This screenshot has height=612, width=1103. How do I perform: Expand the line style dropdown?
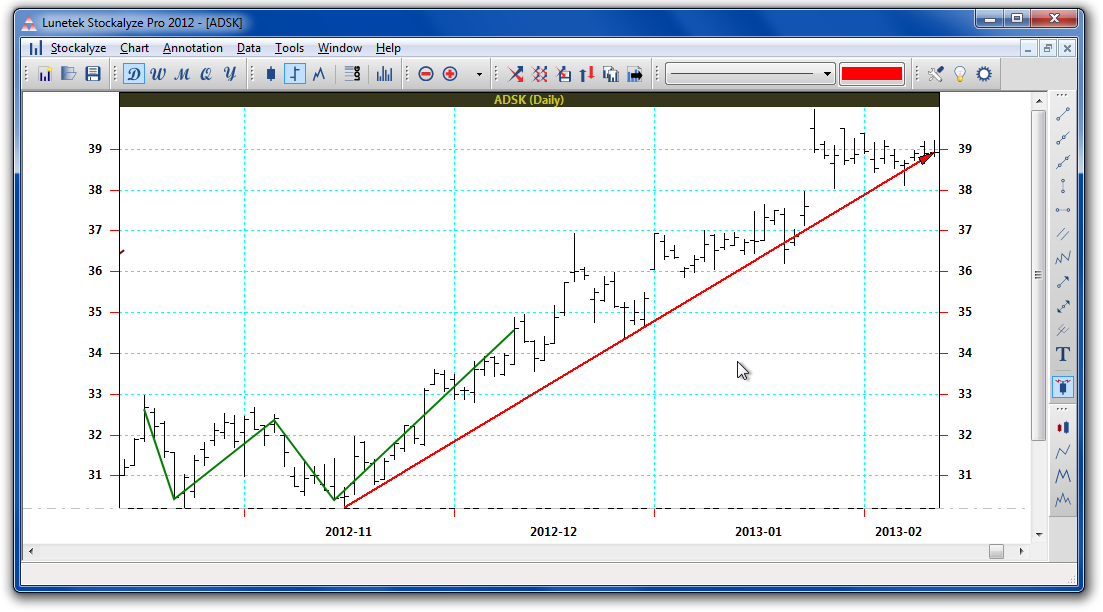(x=827, y=74)
